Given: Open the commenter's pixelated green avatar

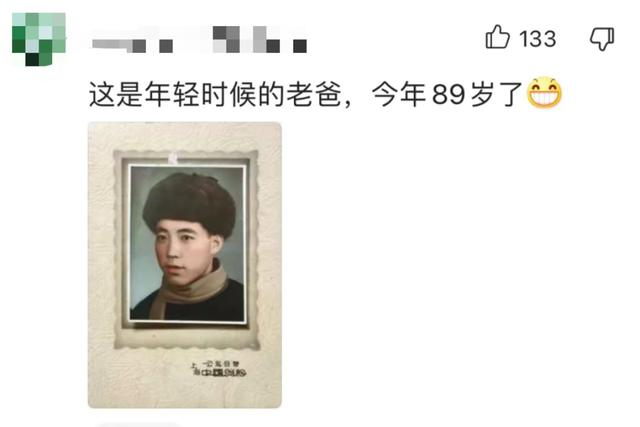Looking at the screenshot, I should pyautogui.click(x=39, y=39).
